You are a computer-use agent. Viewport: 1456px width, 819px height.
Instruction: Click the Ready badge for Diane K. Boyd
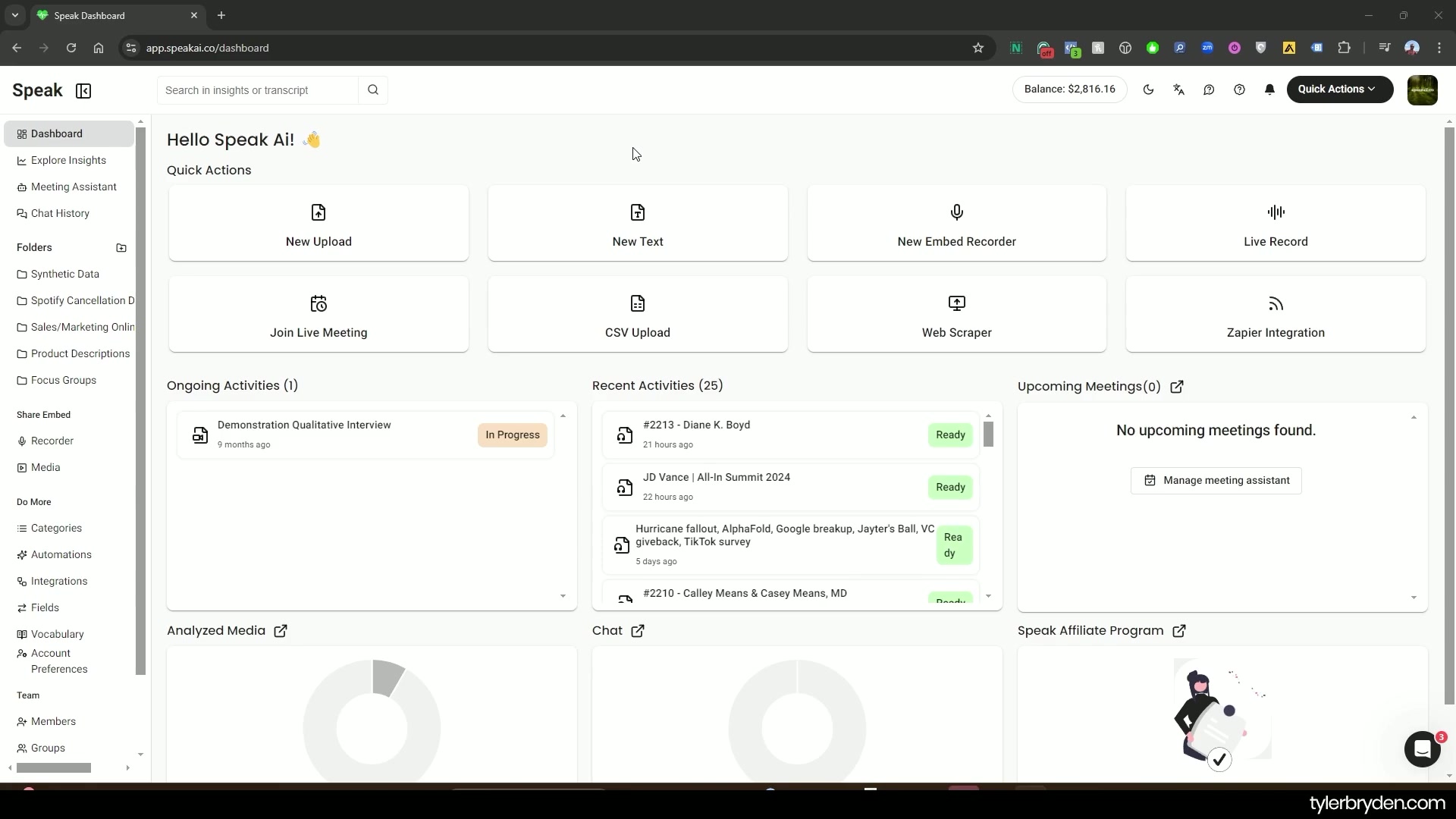[x=950, y=435]
